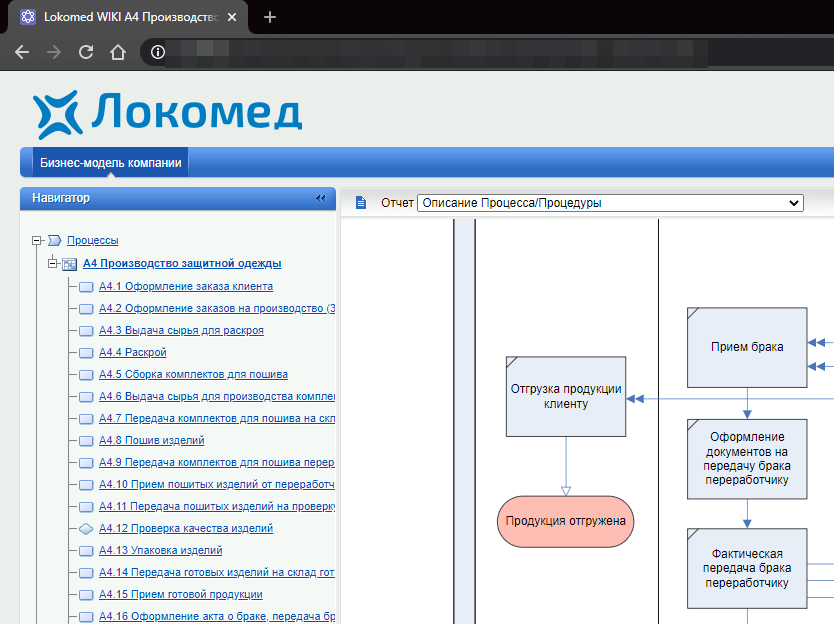834x624 pixels.
Task: Click the site information icon in address bar
Action: (x=157, y=52)
